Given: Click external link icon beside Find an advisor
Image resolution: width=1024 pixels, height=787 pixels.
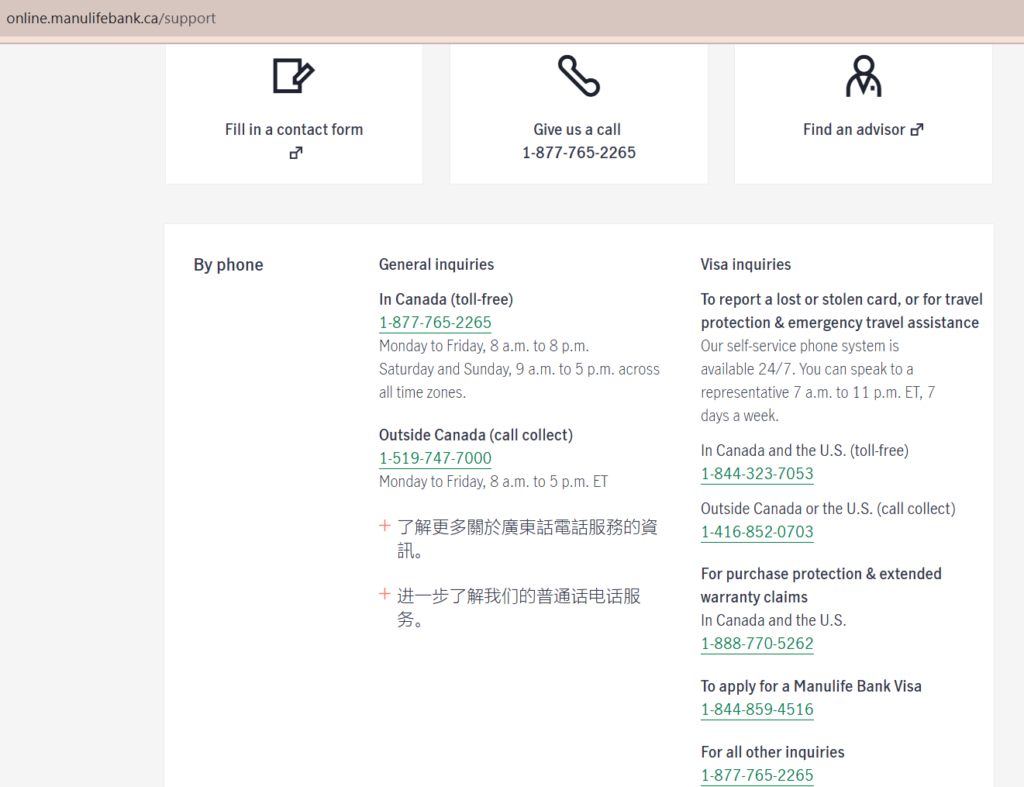Looking at the screenshot, I should pyautogui.click(x=917, y=130).
